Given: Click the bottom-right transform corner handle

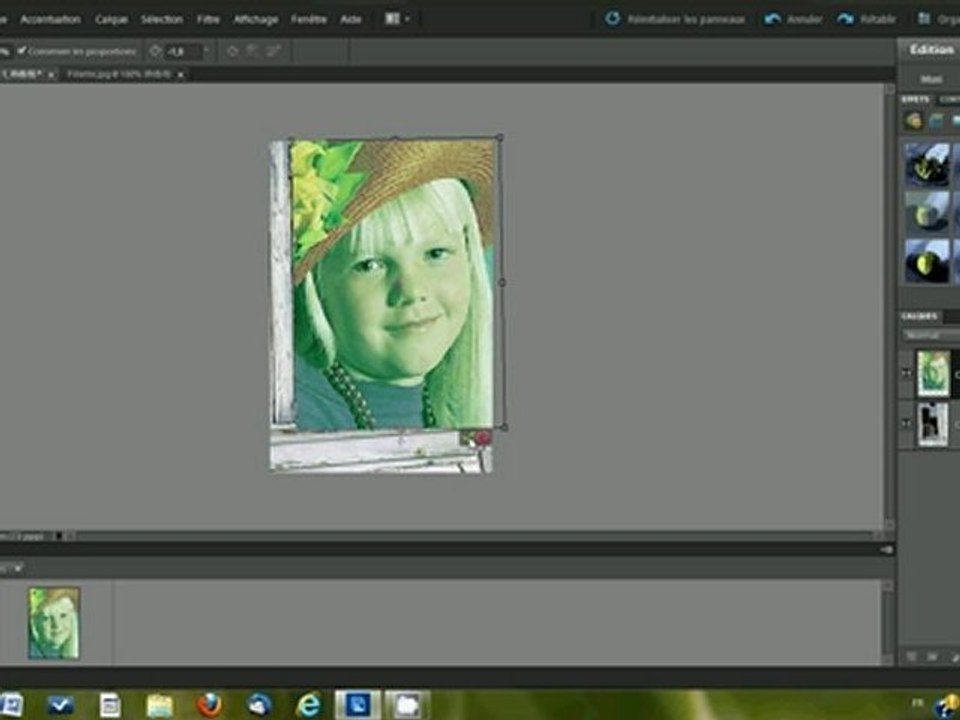Looking at the screenshot, I should pyautogui.click(x=504, y=426).
